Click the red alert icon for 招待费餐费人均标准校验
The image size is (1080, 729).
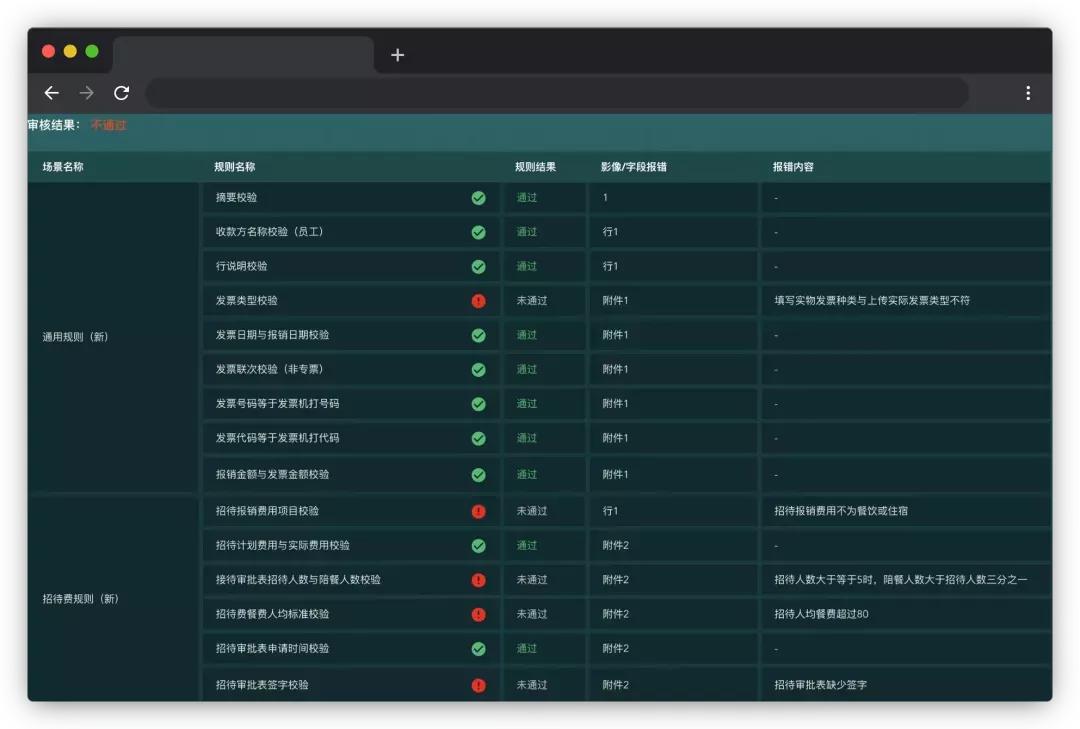[x=478, y=614]
